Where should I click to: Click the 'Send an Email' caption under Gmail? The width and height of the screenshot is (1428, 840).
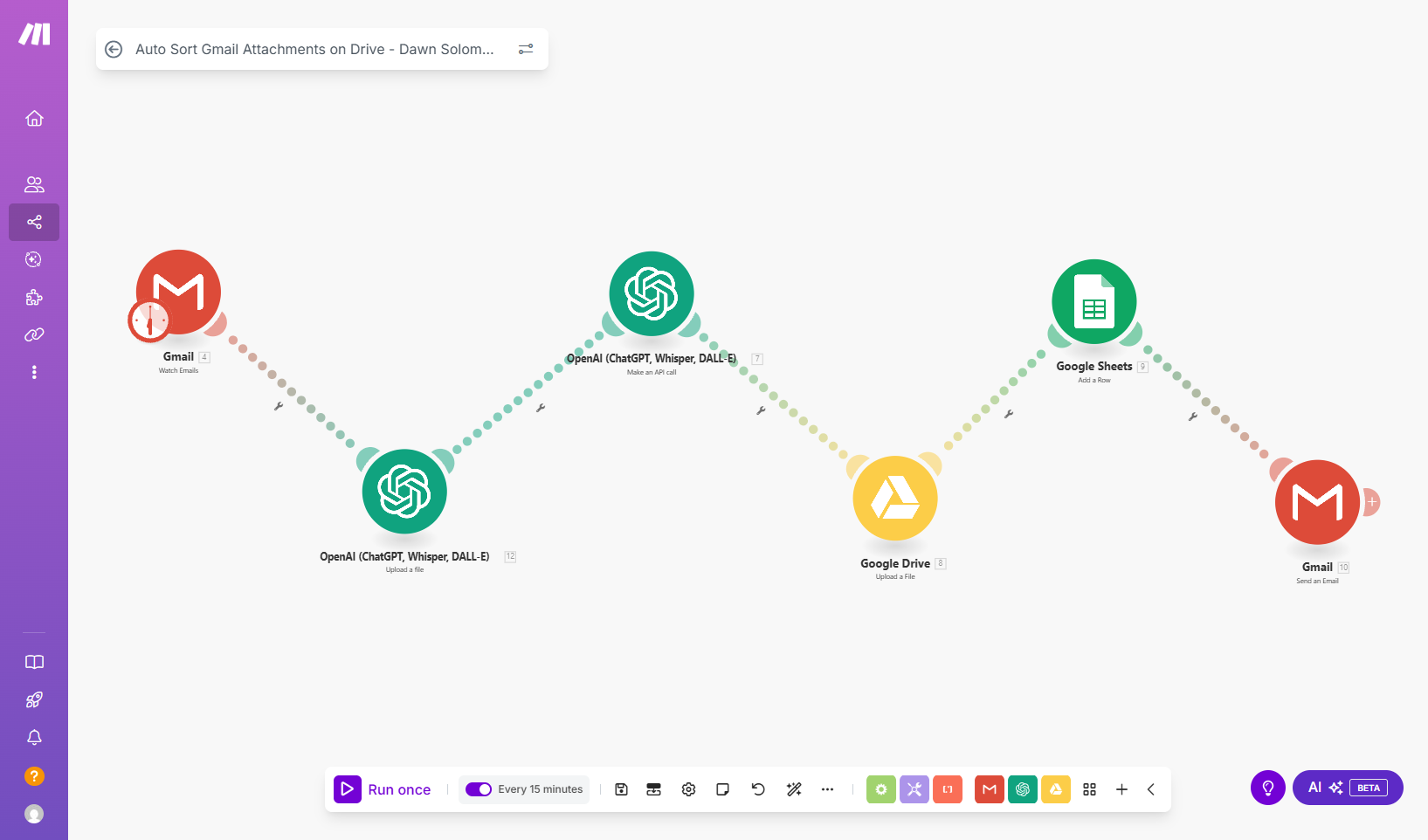1317,582
